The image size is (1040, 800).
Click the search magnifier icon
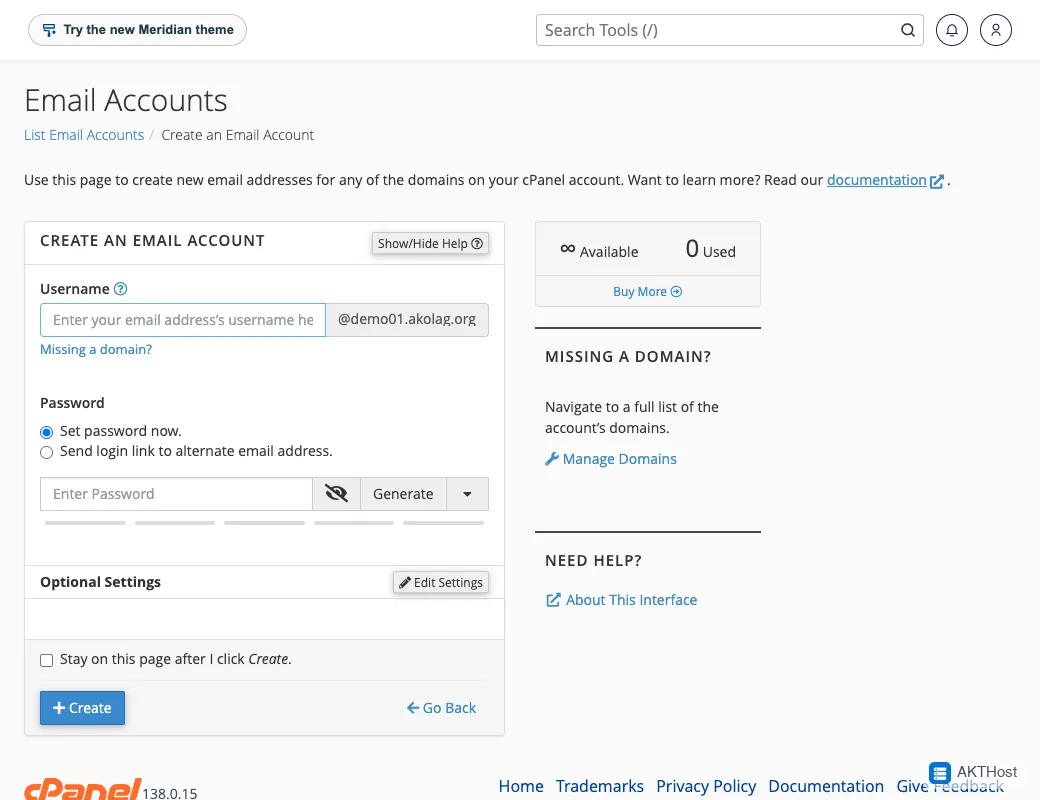[x=908, y=30]
